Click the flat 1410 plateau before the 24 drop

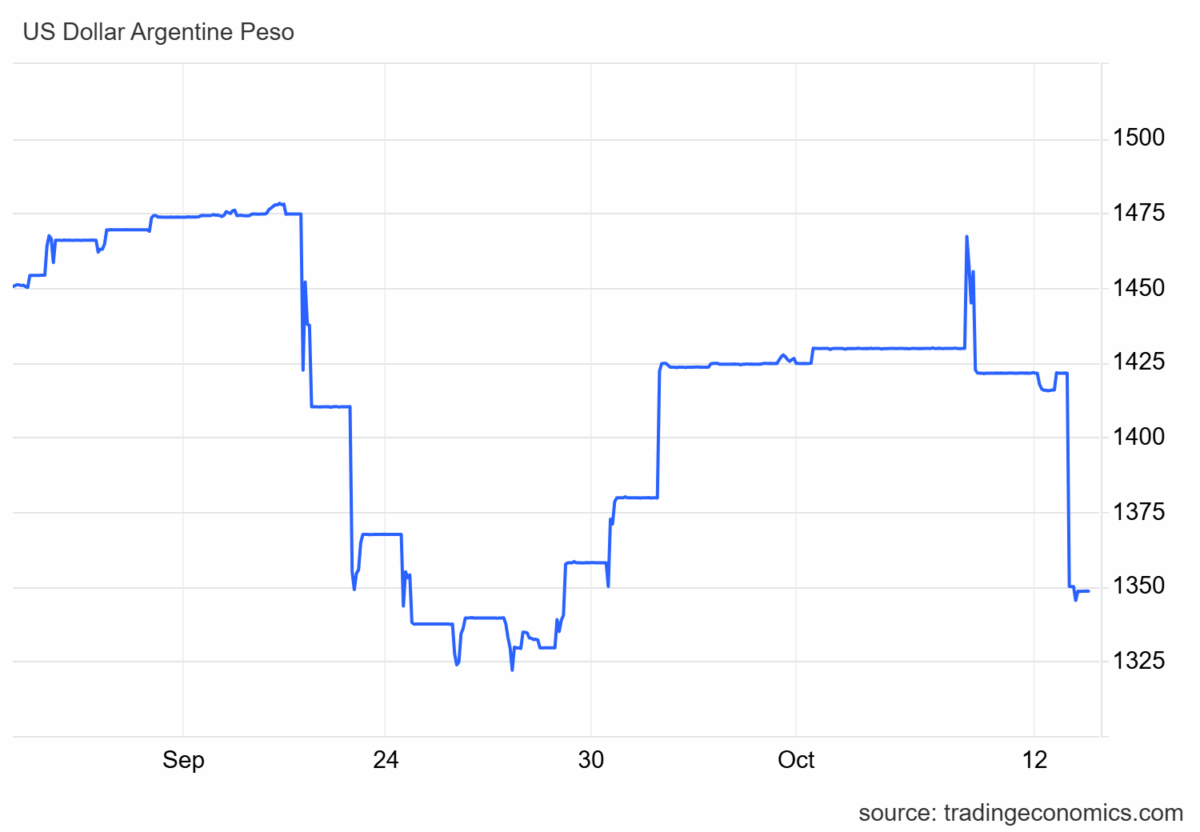[x=330, y=406]
